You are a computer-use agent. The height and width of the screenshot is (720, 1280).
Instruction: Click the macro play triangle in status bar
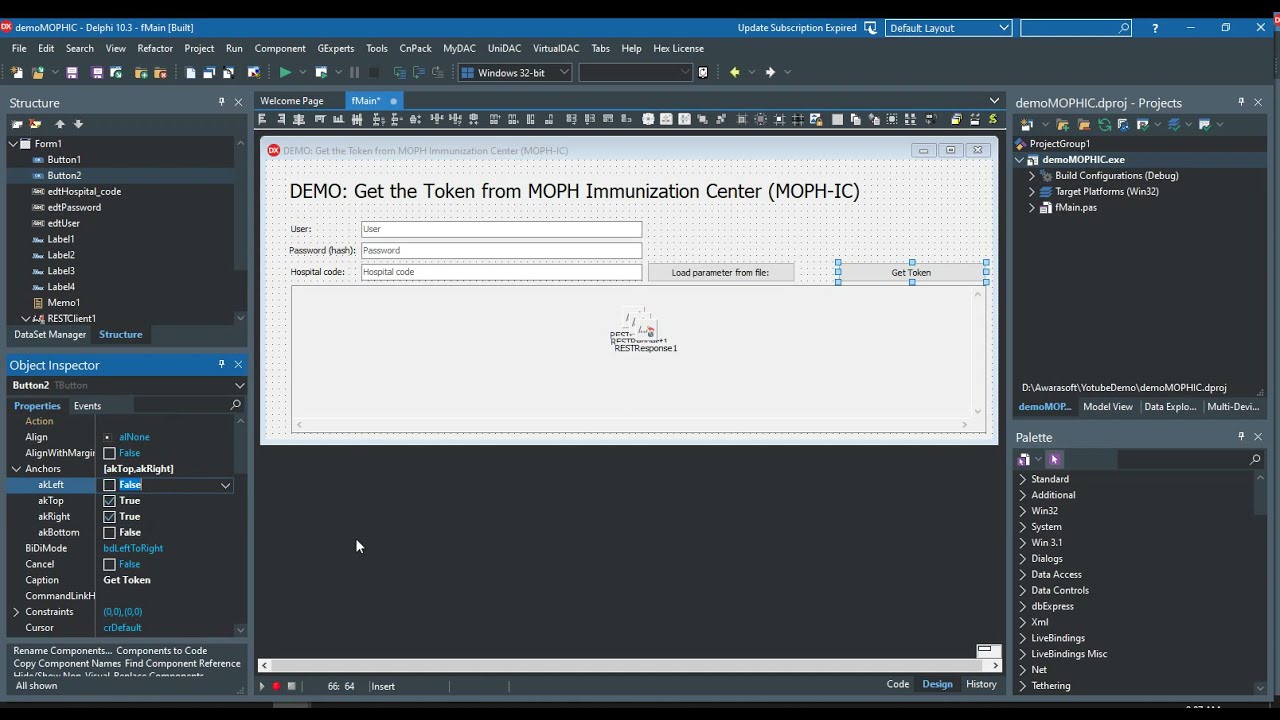point(262,686)
